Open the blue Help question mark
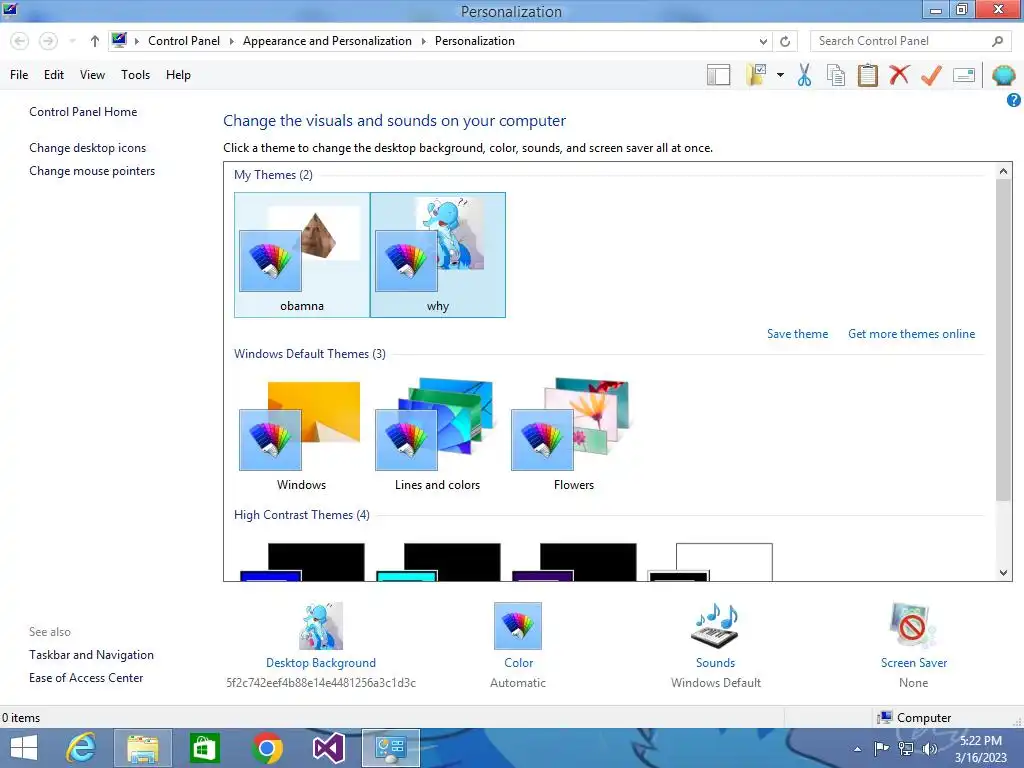 coord(1013,100)
